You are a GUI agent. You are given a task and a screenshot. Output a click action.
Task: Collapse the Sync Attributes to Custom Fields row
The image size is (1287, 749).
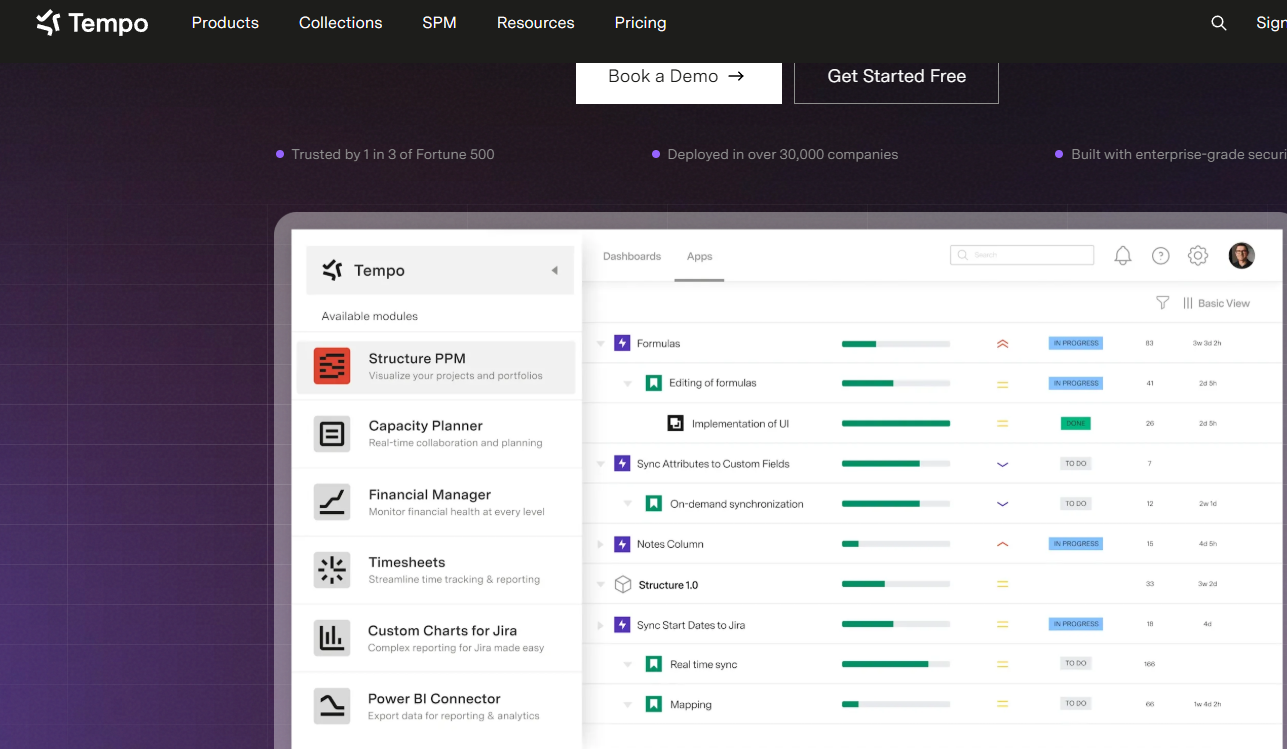pos(601,464)
